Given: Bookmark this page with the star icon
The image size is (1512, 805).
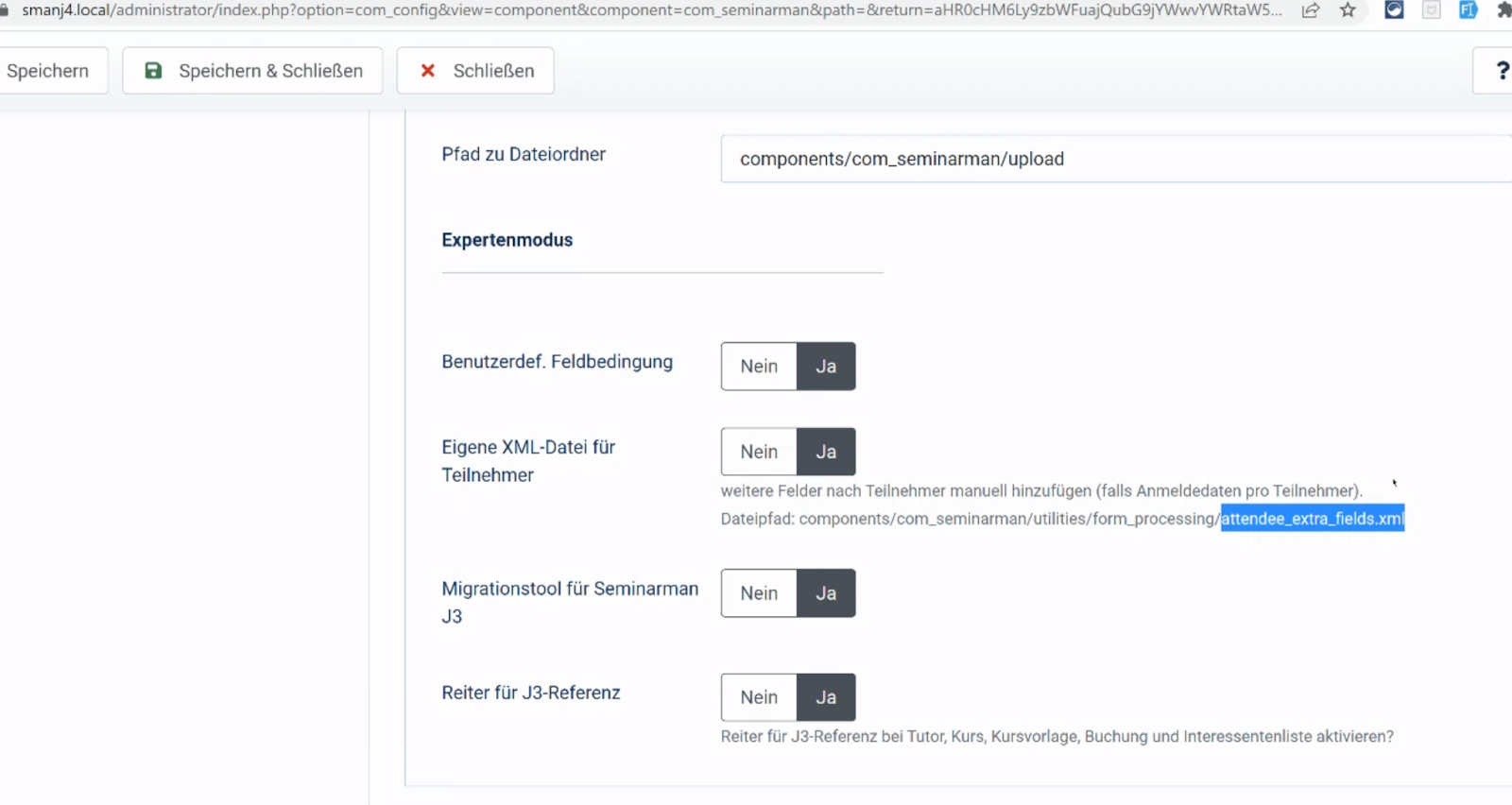Looking at the screenshot, I should [1348, 10].
